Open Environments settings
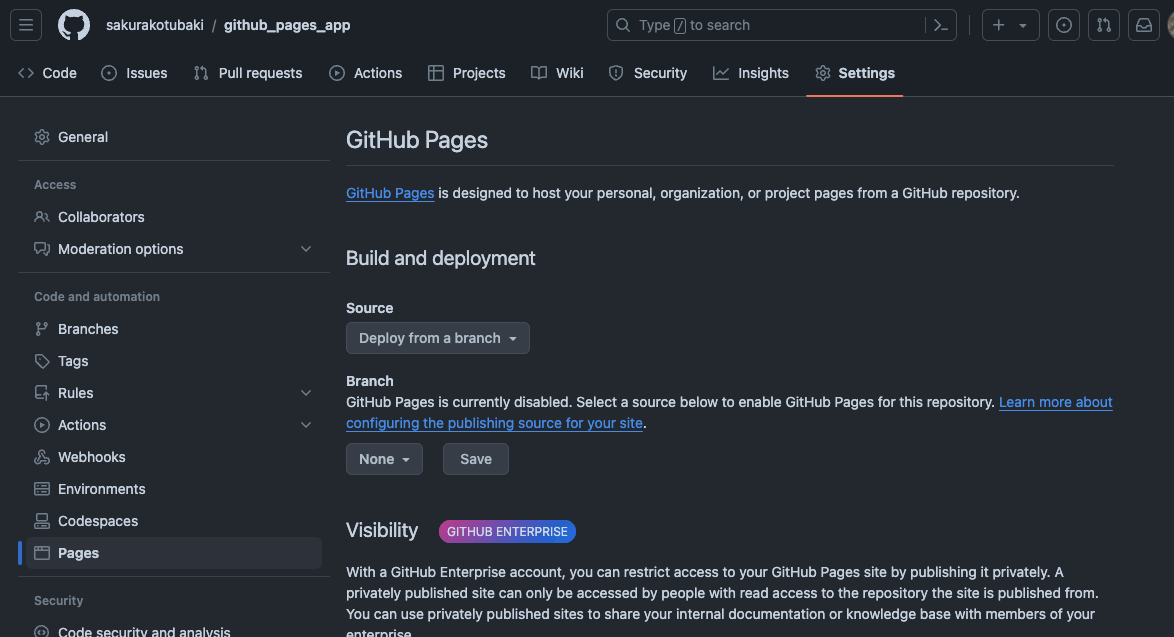1174x637 pixels. point(174,489)
